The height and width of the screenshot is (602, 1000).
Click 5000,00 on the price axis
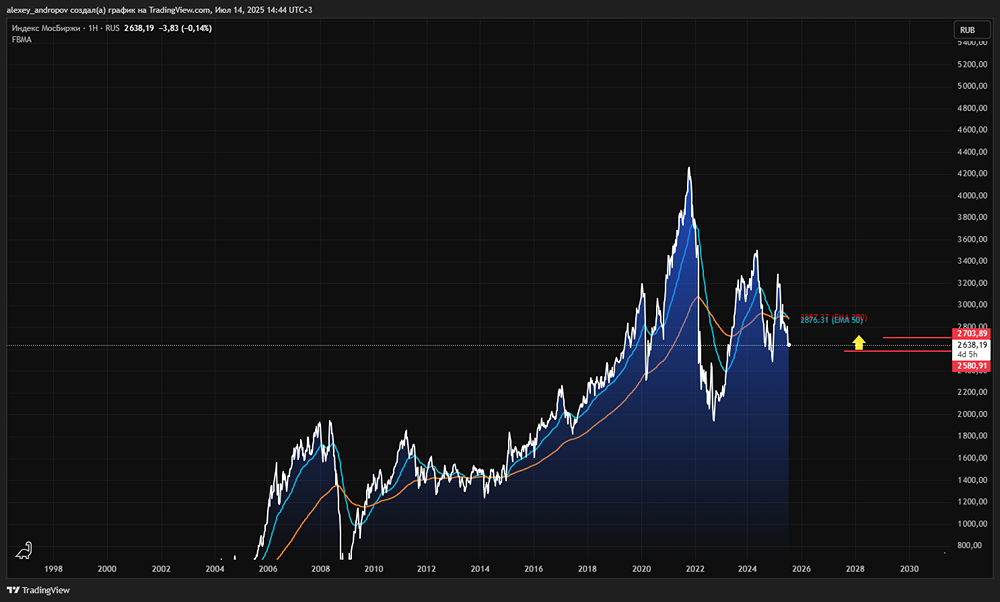click(972, 86)
